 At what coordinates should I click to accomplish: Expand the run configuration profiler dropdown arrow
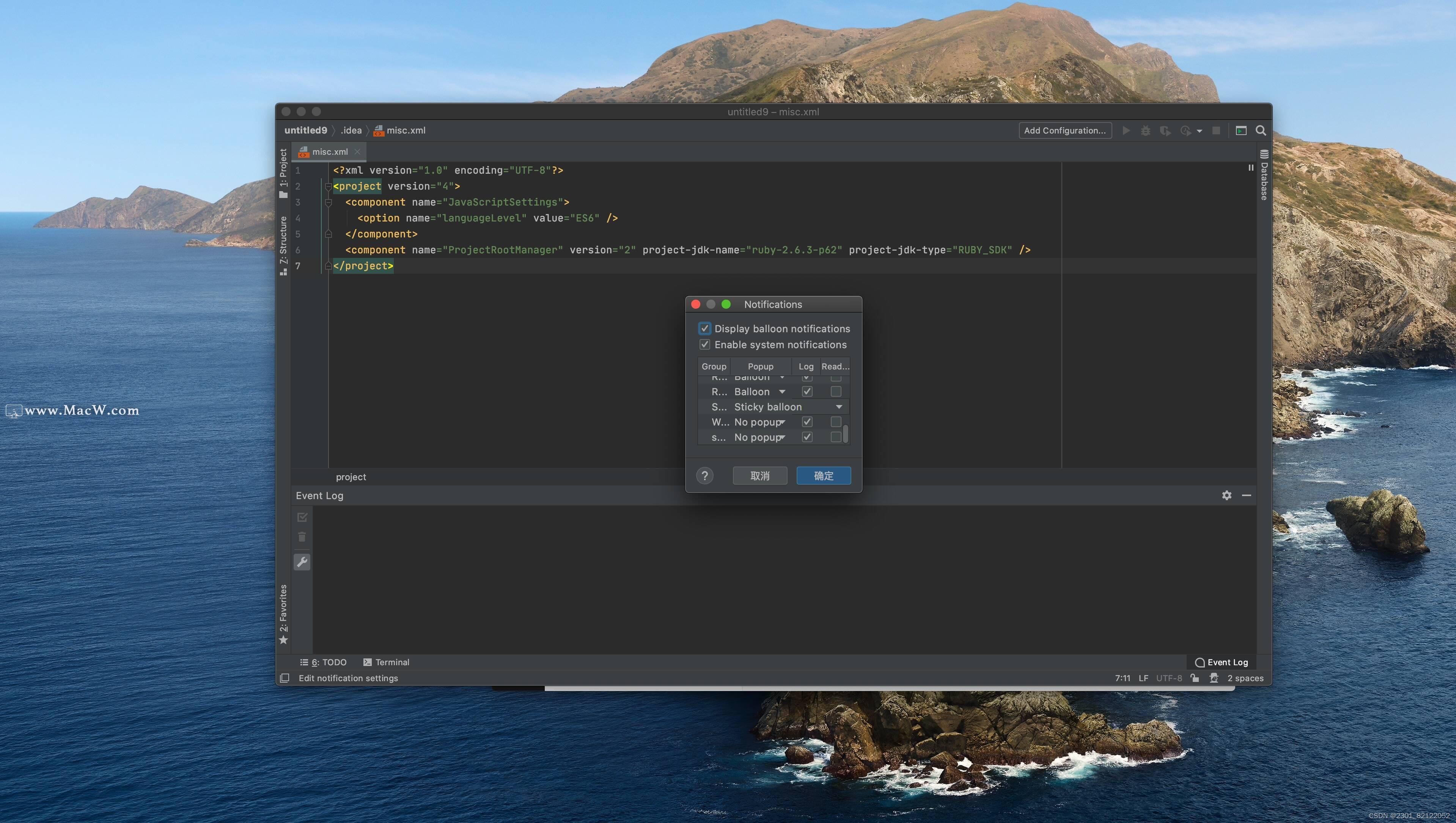(1200, 130)
